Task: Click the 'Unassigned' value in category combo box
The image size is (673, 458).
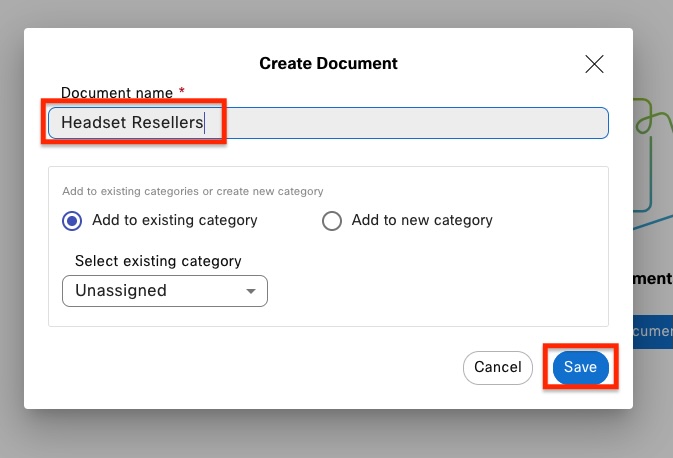Action: [121, 291]
